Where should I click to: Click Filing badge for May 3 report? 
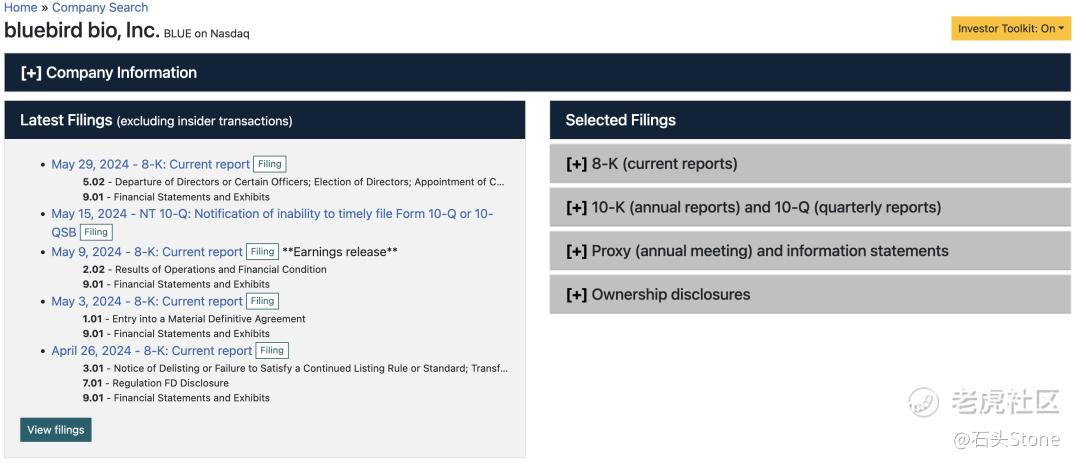pyautogui.click(x=263, y=301)
